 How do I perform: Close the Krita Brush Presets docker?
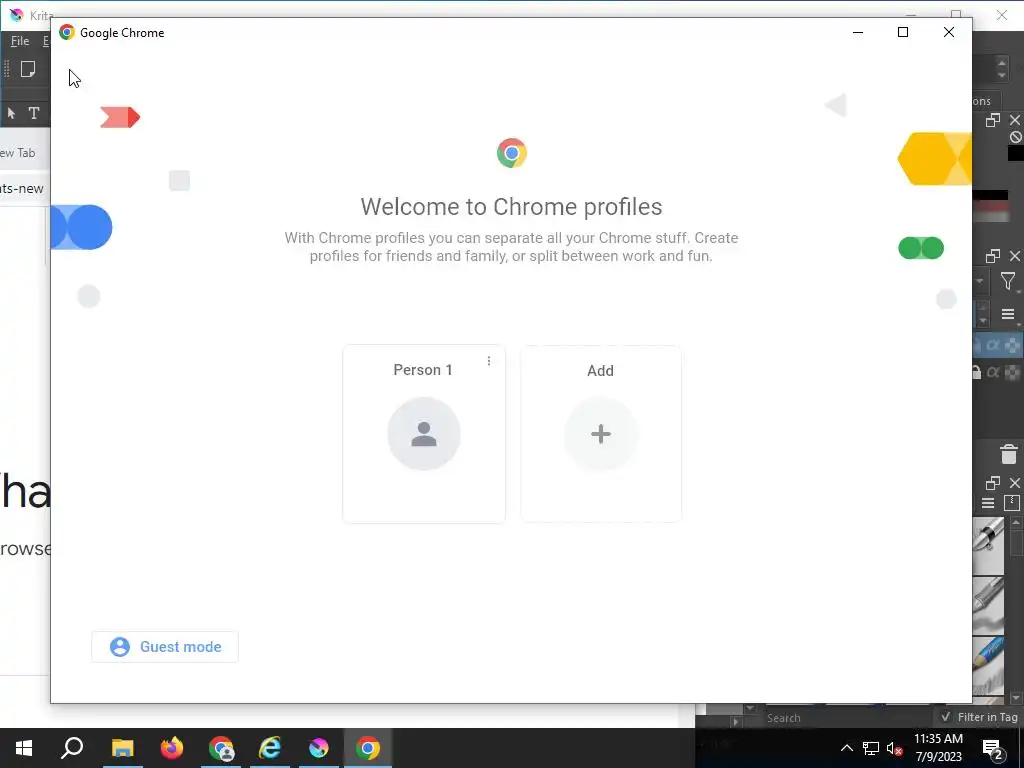point(1015,483)
